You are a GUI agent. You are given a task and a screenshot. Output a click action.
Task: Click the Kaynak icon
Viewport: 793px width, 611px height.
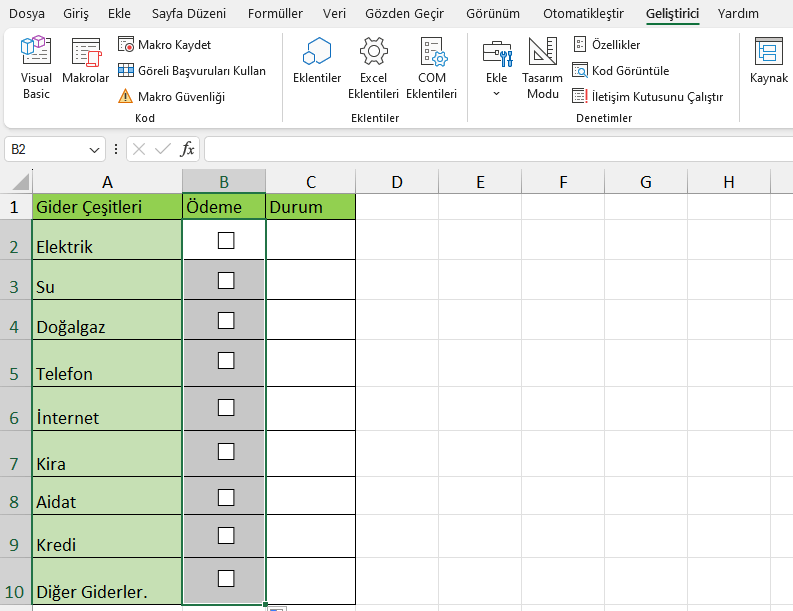click(x=768, y=64)
